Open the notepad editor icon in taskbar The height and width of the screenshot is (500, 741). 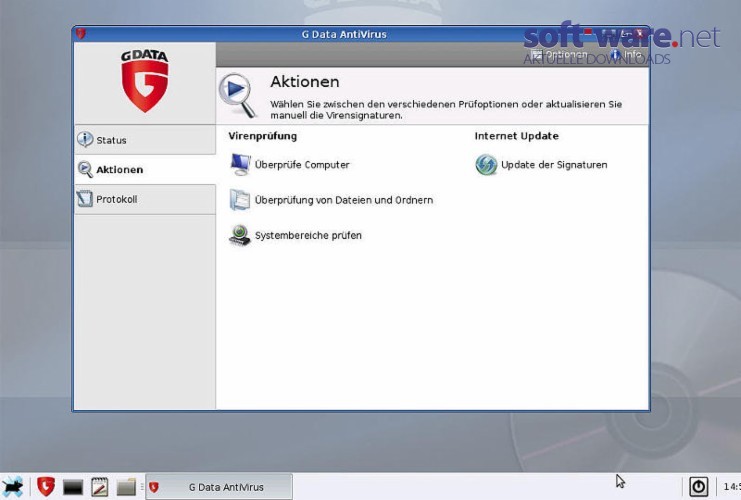[x=99, y=487]
